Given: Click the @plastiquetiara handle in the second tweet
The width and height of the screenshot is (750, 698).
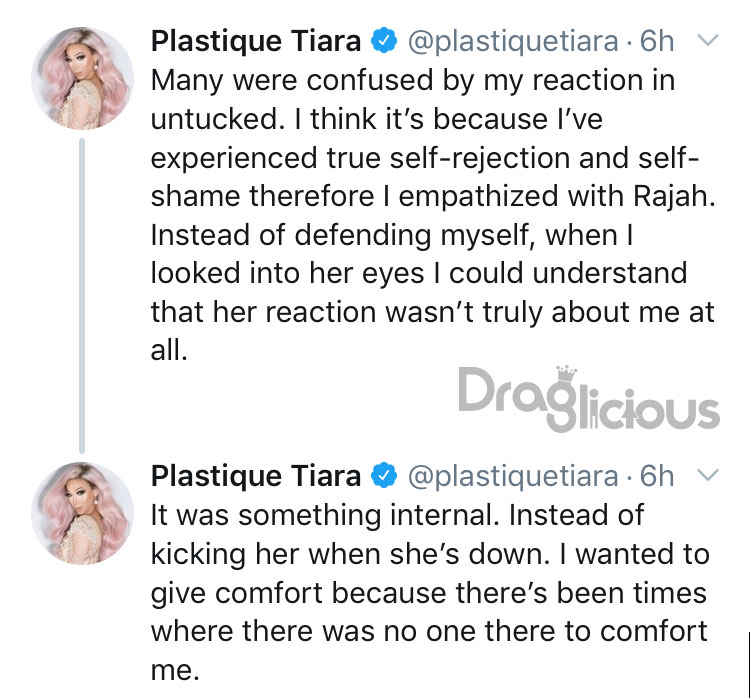Looking at the screenshot, I should 513,477.
